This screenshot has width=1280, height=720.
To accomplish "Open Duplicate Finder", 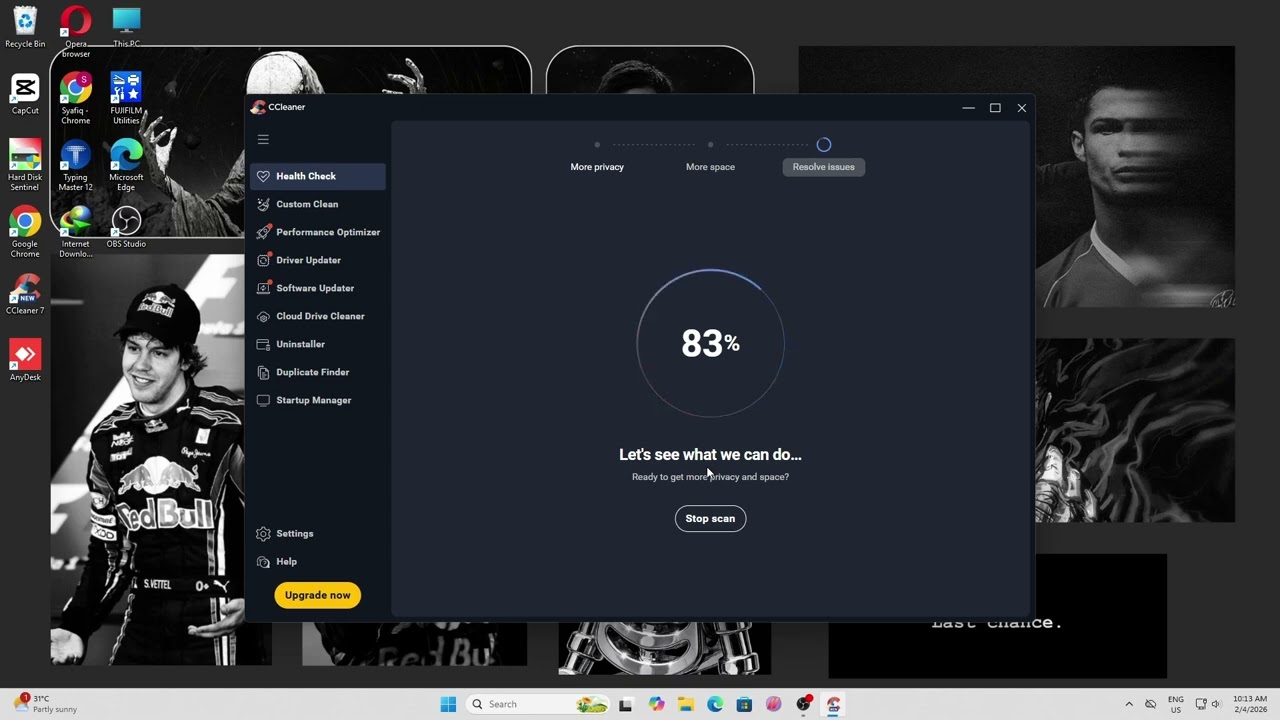I will [x=317, y=372].
